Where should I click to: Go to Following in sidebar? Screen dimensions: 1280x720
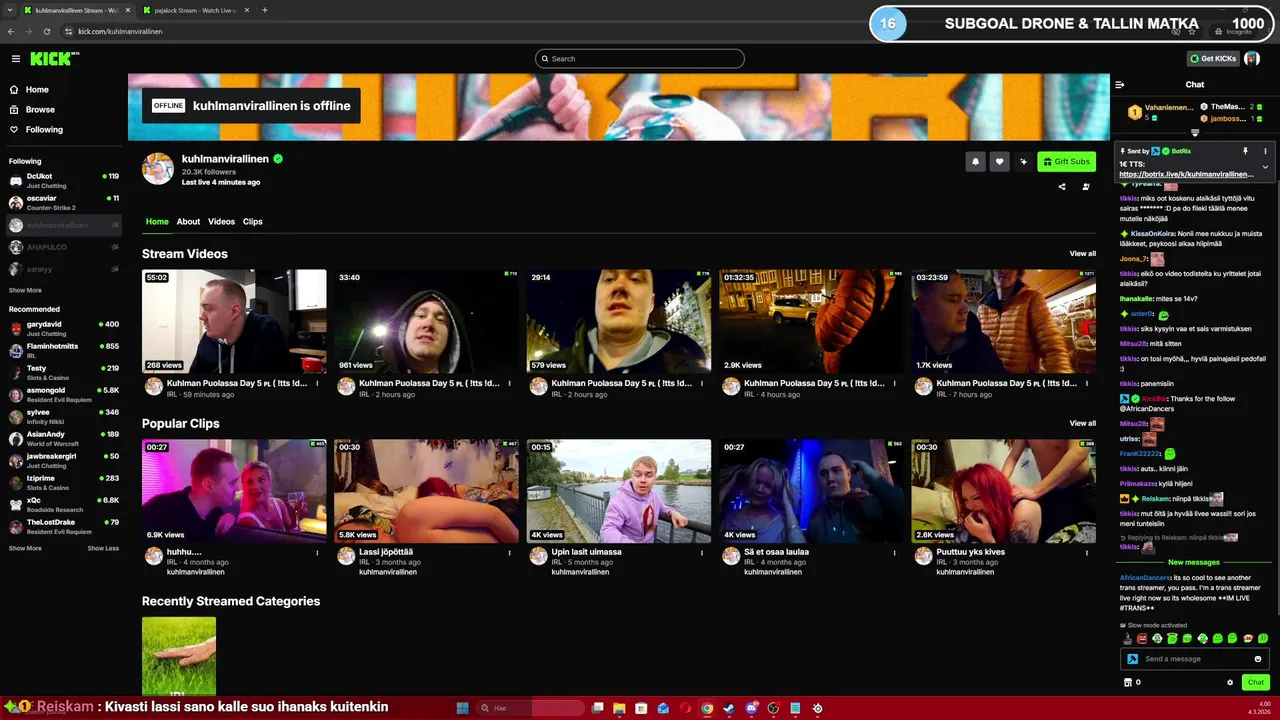pos(44,130)
